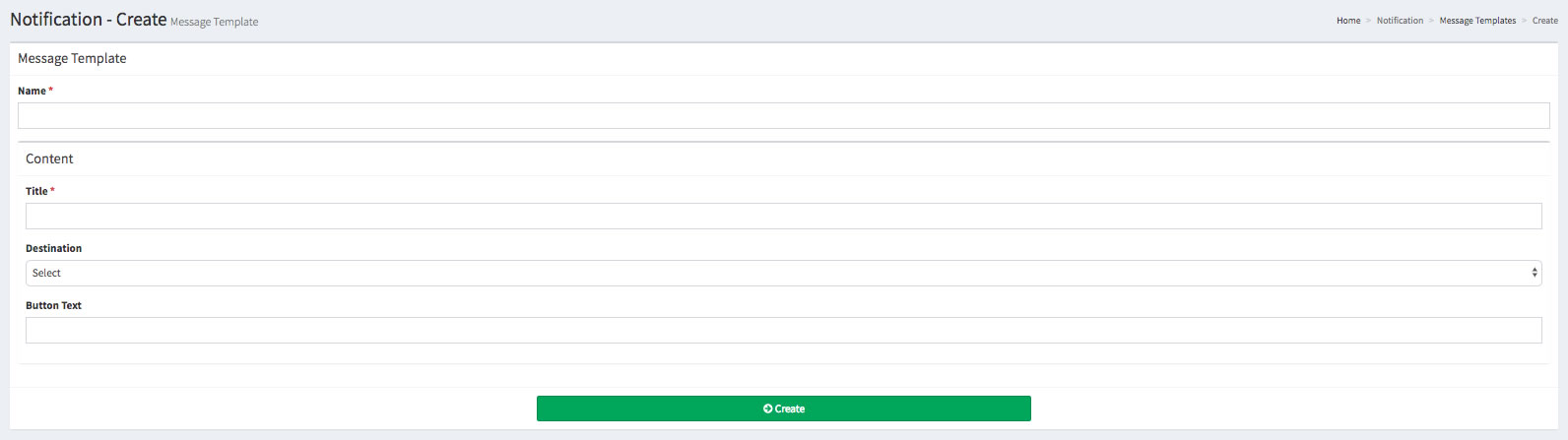
Task: Click the Home breadcrumb link
Action: click(1348, 21)
